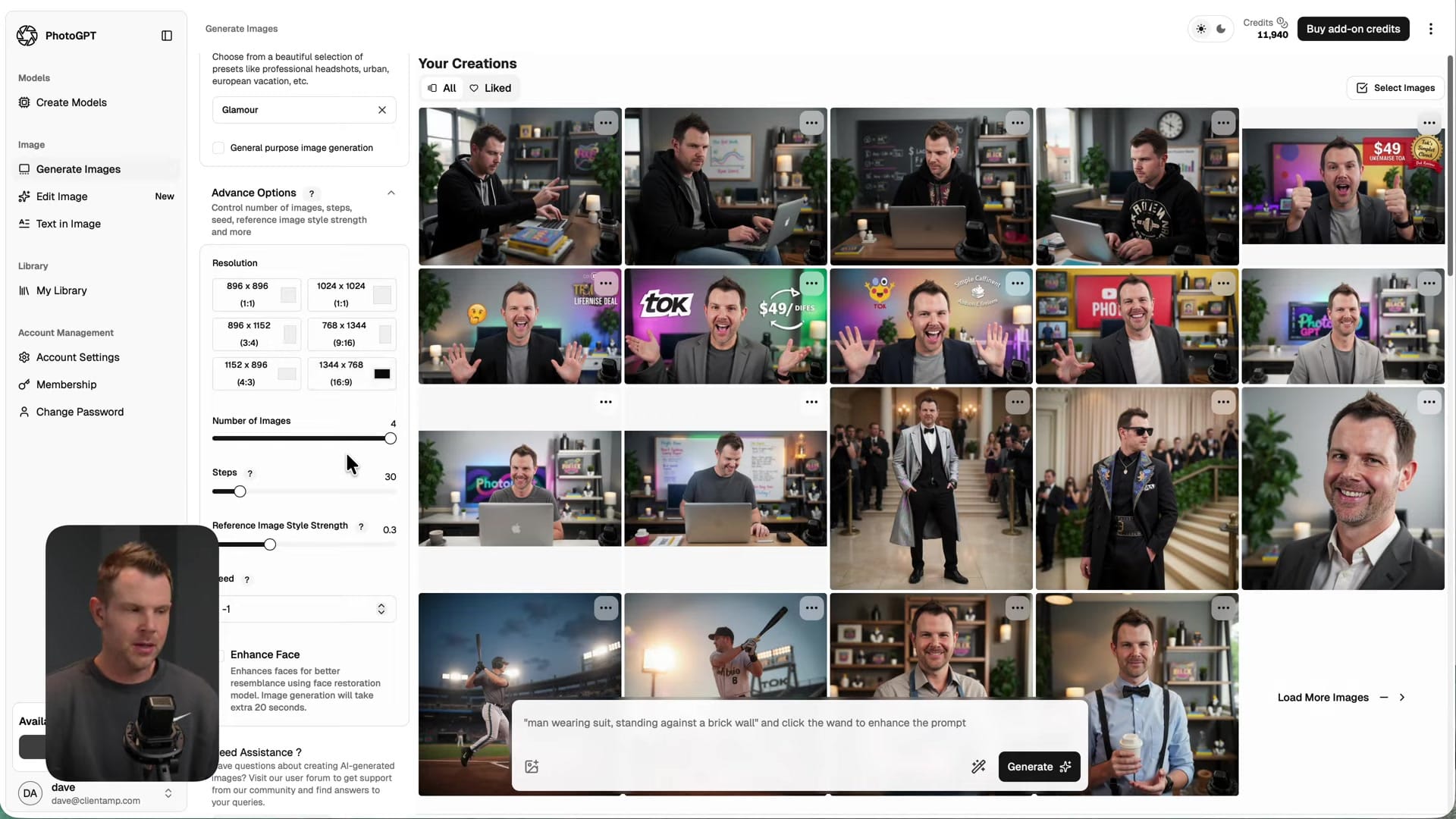Click the magic wand enhance prompt icon
1456x819 pixels.
point(978,767)
